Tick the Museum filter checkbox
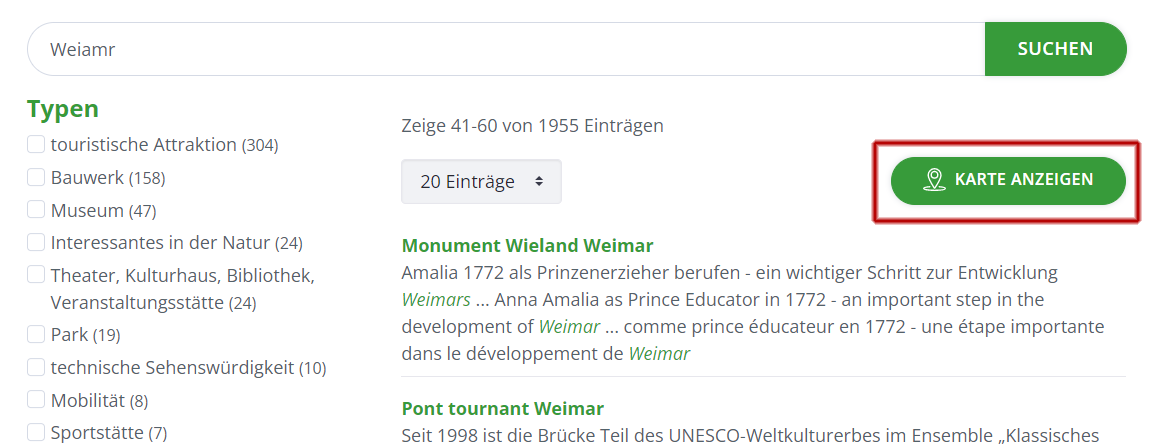 tap(36, 210)
